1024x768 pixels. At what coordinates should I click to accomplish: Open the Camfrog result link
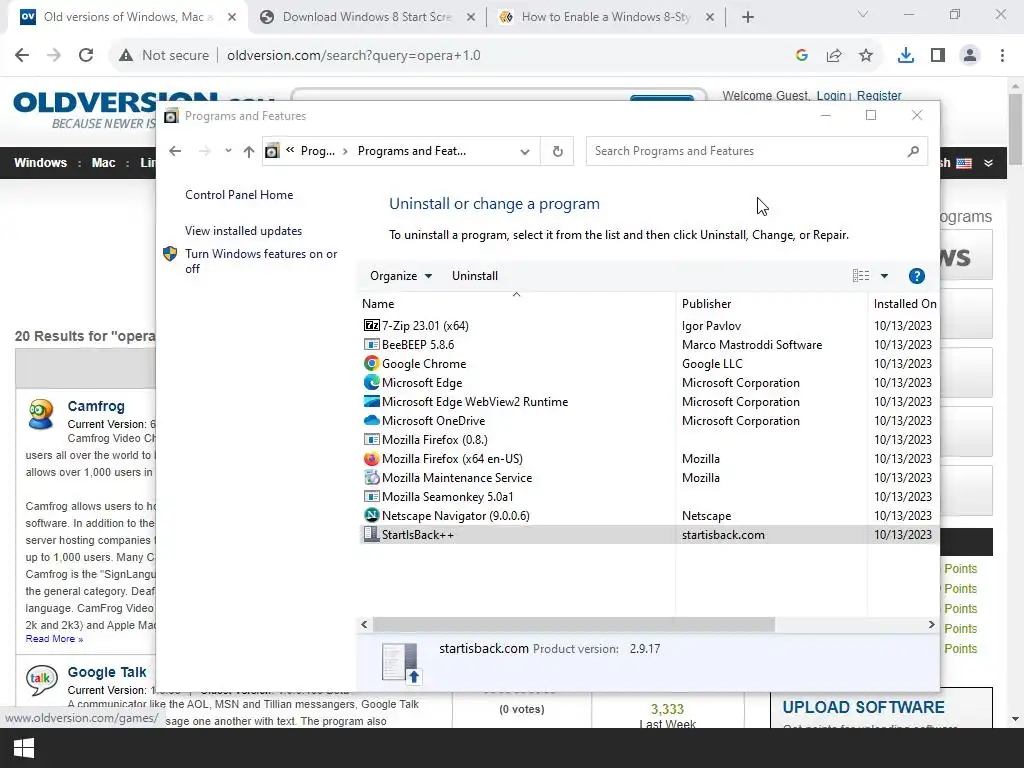(x=96, y=406)
